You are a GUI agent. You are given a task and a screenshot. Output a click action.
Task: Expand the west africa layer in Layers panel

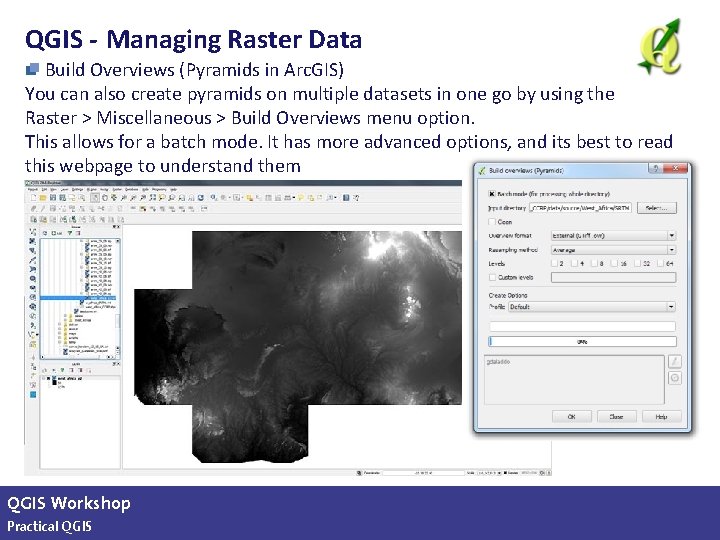click(x=45, y=378)
